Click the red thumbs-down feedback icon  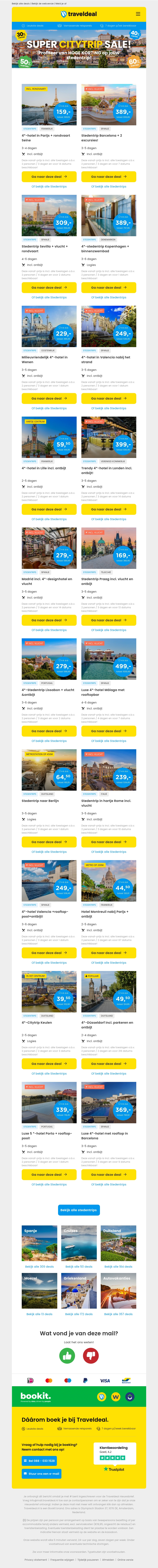tap(90, 1356)
